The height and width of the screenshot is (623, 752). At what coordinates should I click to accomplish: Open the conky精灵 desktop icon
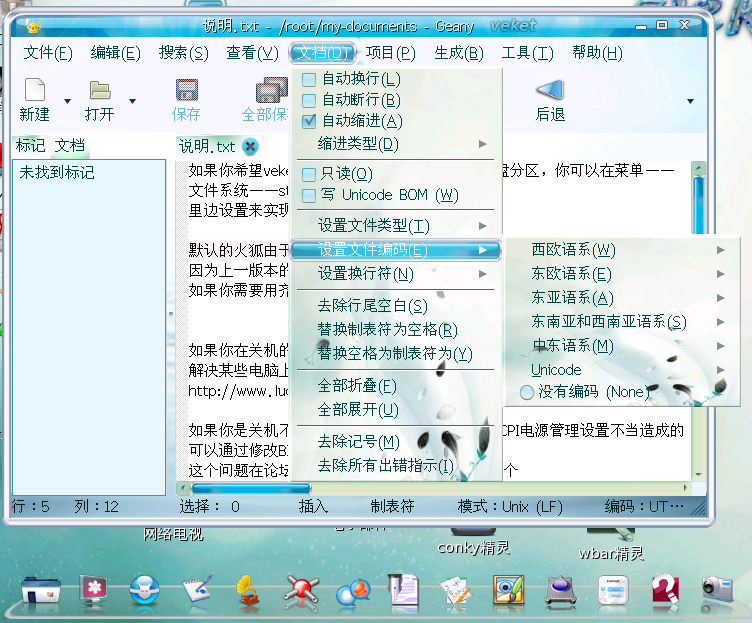[x=474, y=542]
